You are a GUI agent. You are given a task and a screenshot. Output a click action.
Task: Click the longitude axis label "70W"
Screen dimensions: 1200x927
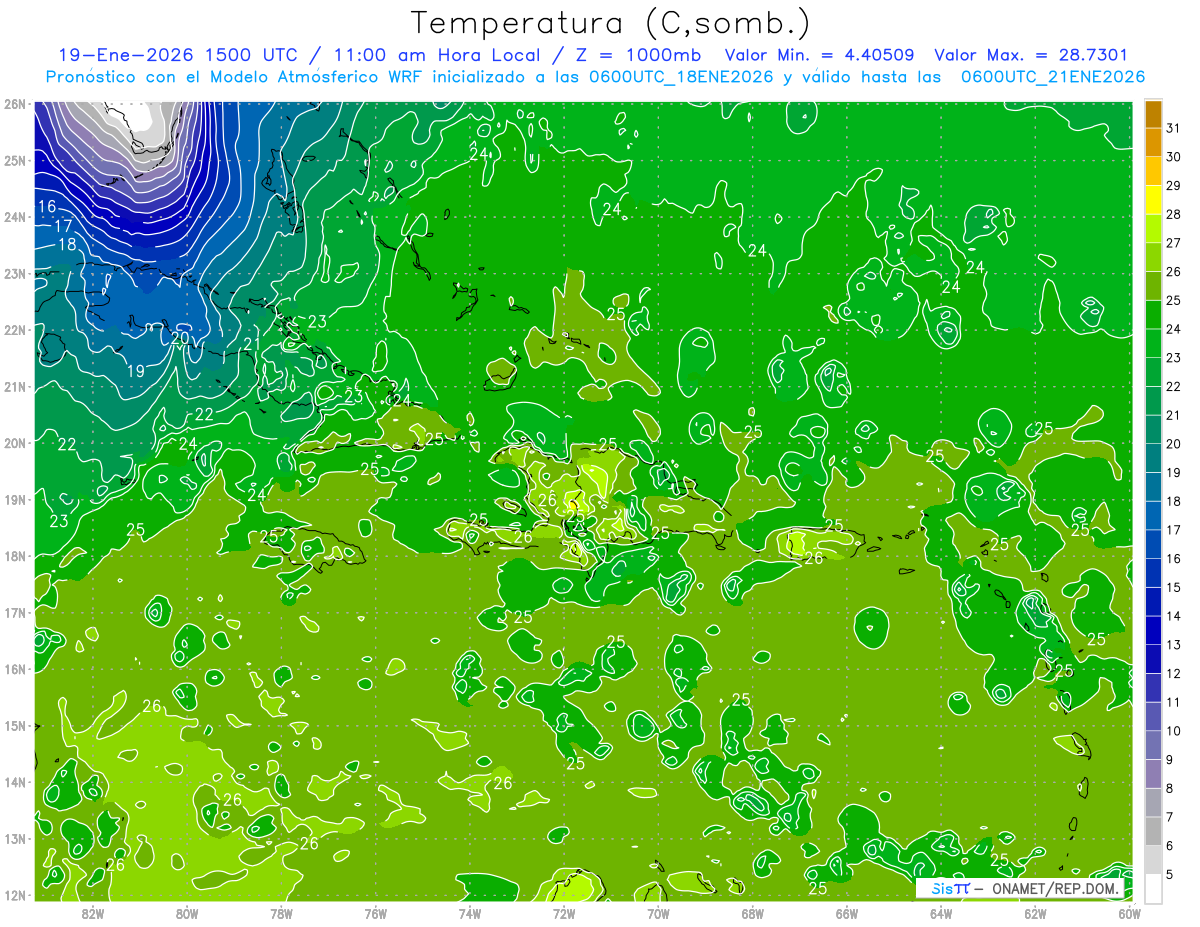(x=658, y=914)
